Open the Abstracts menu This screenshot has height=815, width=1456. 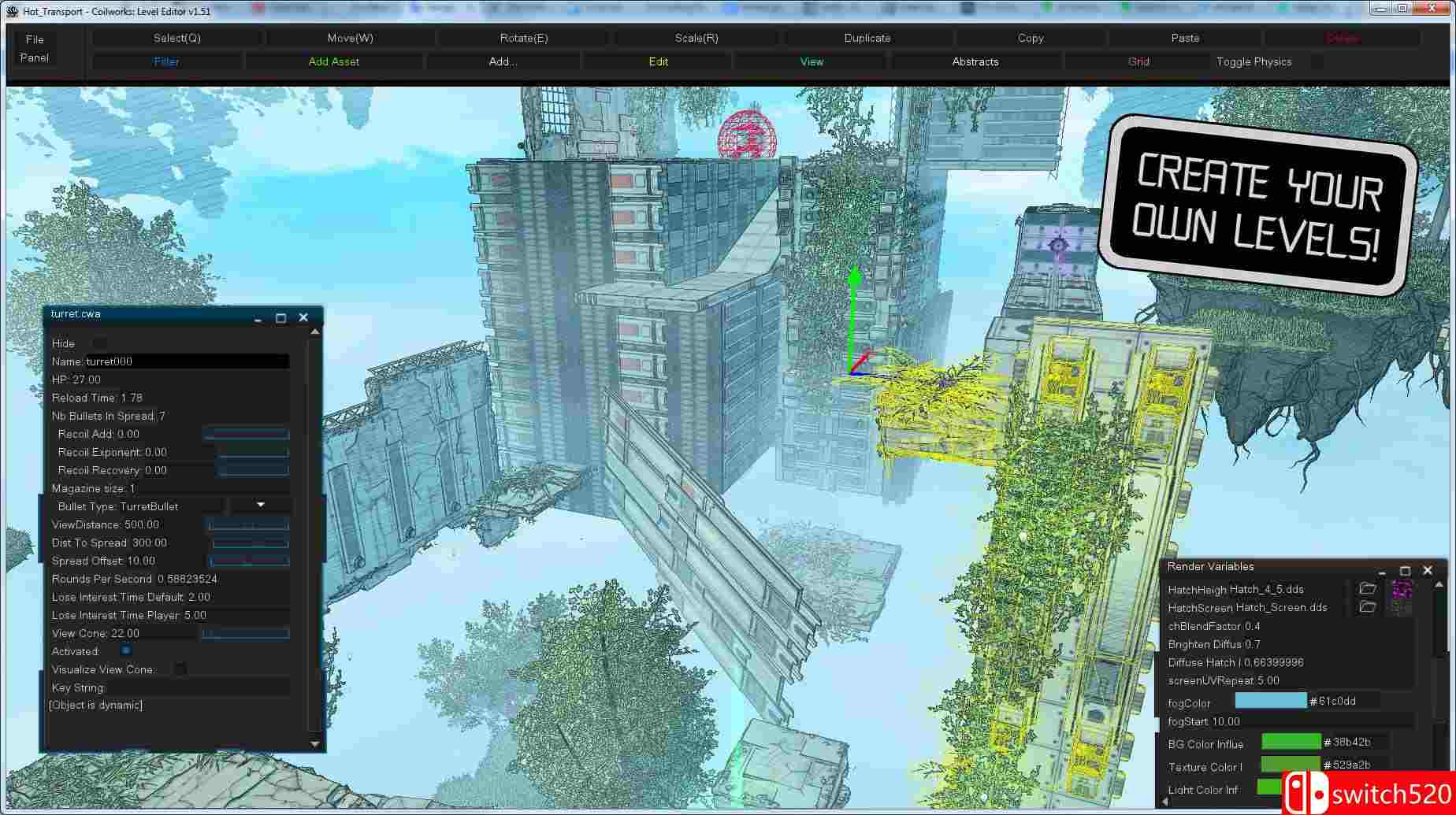click(975, 61)
